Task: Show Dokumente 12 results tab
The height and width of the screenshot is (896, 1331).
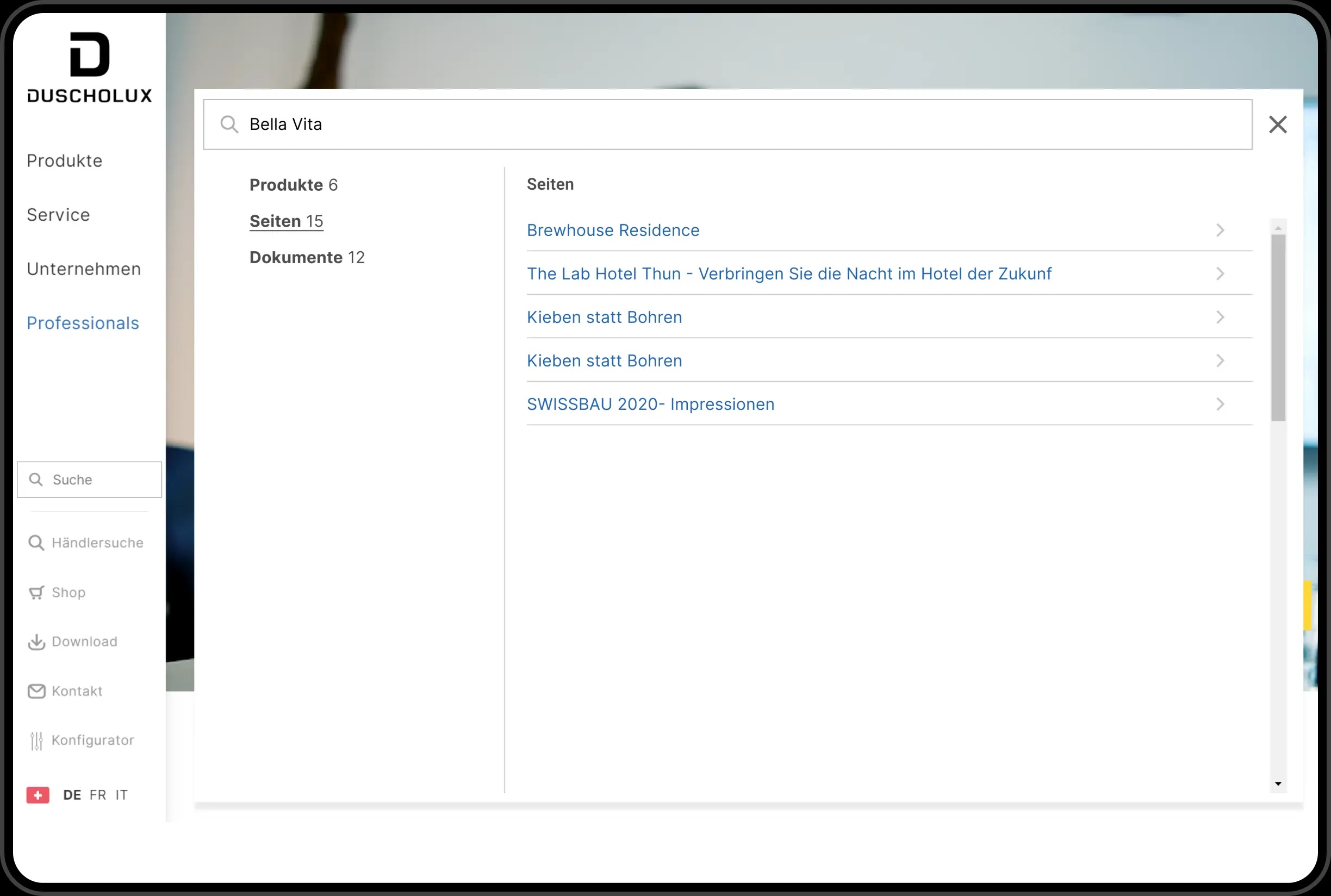Action: coord(307,258)
